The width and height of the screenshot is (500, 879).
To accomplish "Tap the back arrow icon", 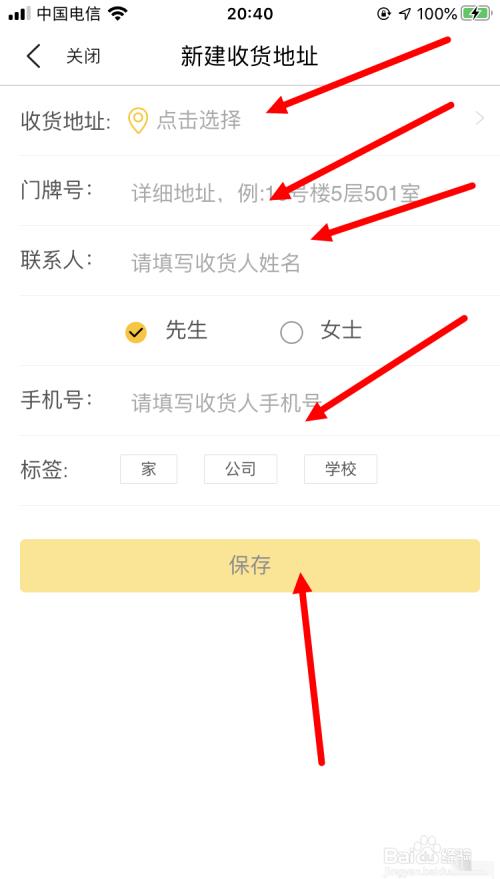I will point(34,57).
